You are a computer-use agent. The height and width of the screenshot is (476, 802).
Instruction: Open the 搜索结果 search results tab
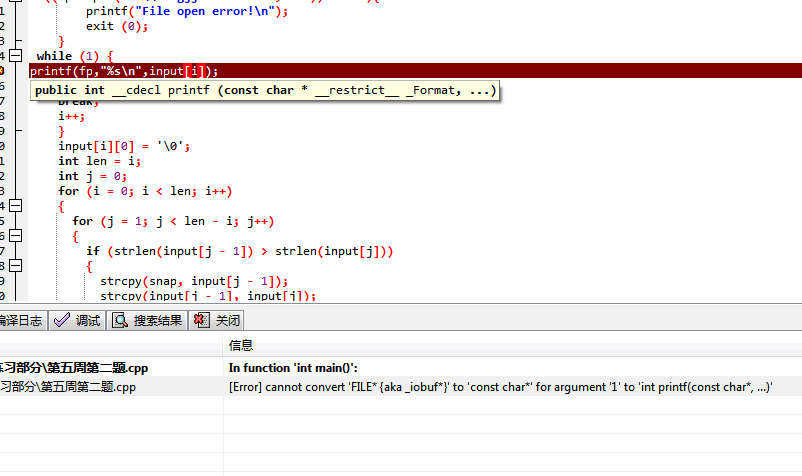(x=147, y=321)
